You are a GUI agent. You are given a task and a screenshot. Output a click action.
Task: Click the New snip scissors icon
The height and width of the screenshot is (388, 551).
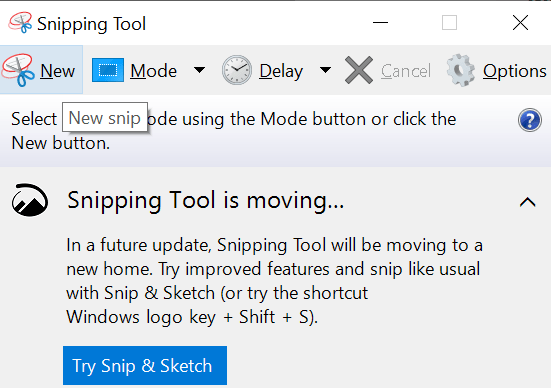pos(18,70)
